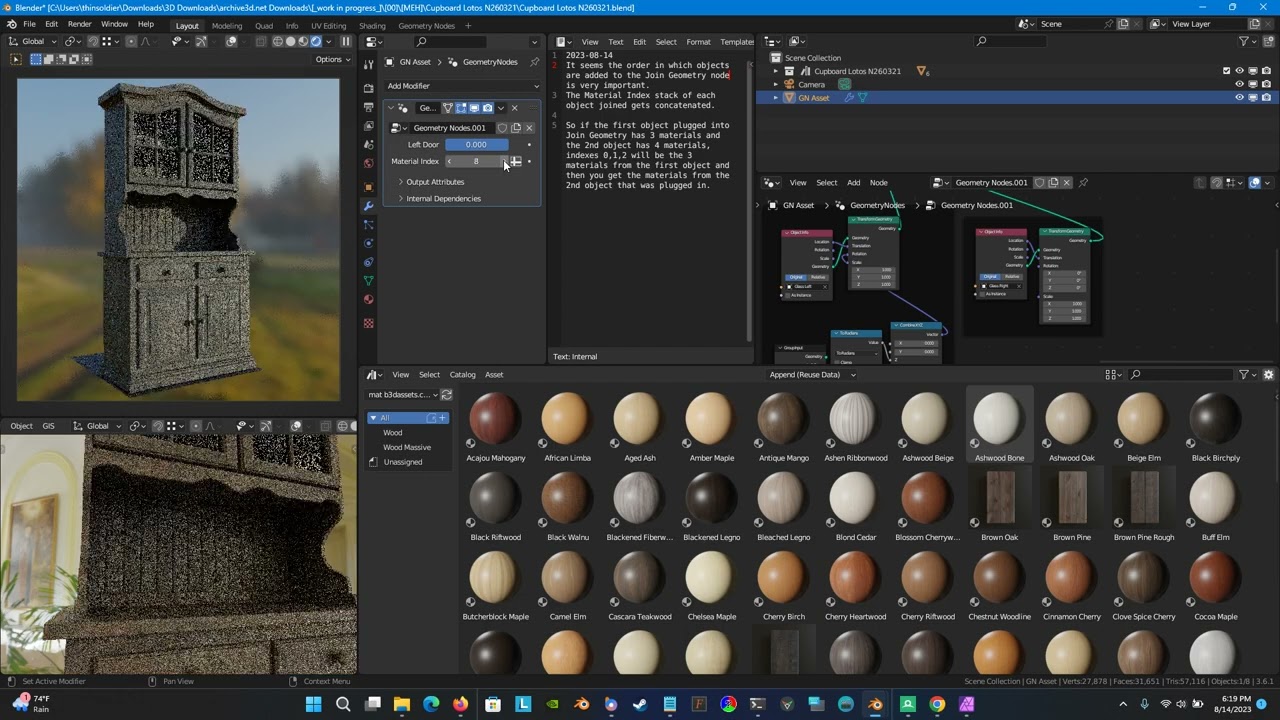Select the GN Asset outliner row
Image resolution: width=1280 pixels, height=720 pixels.
point(1016,98)
